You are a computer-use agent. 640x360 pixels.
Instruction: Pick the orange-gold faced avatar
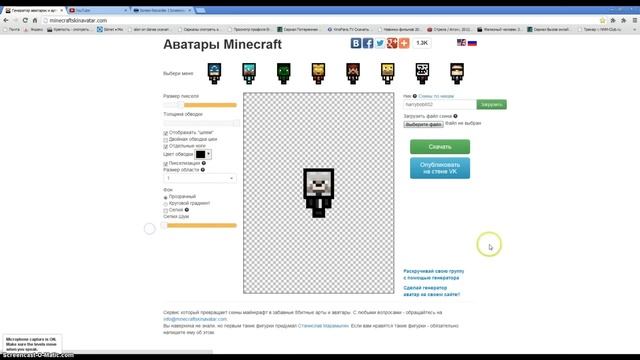[x=318, y=73]
